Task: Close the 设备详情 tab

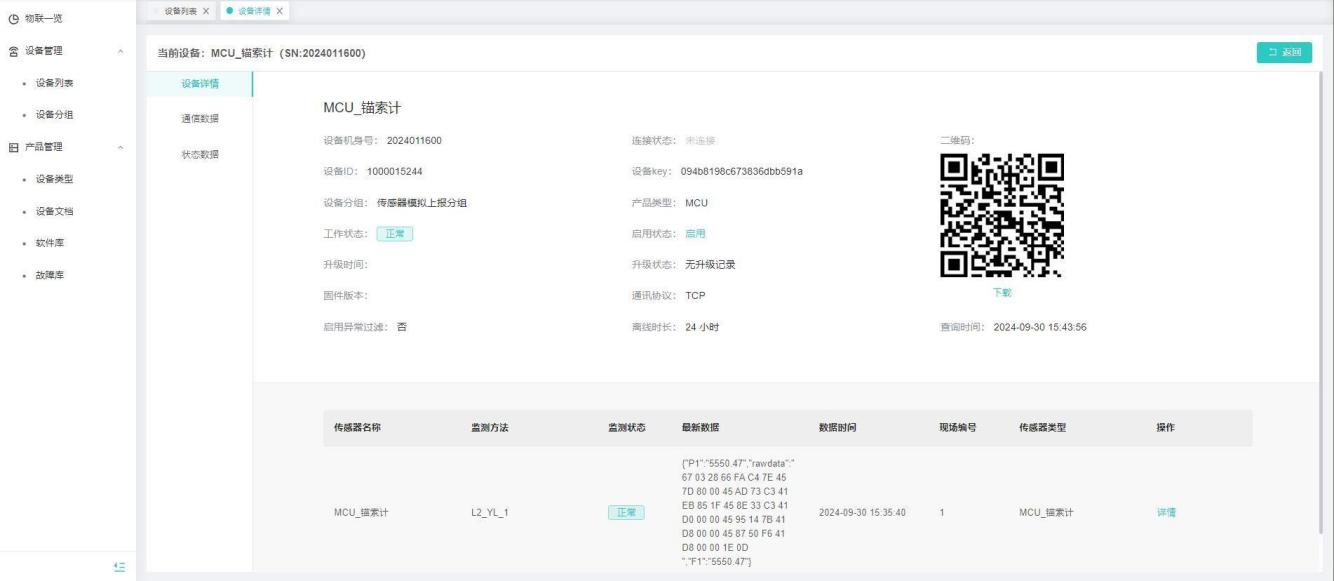Action: [279, 11]
